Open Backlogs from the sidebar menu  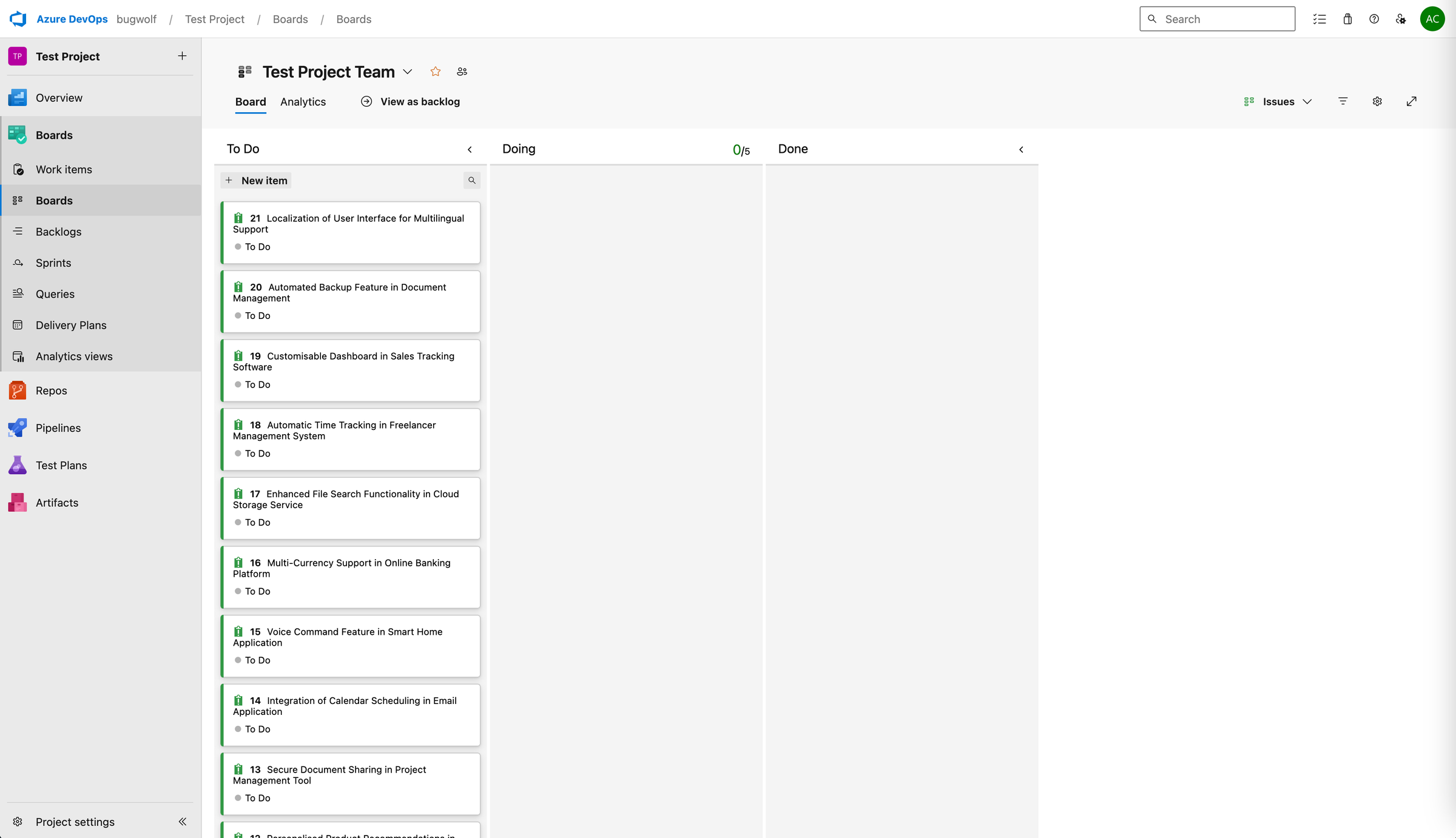[x=58, y=232]
